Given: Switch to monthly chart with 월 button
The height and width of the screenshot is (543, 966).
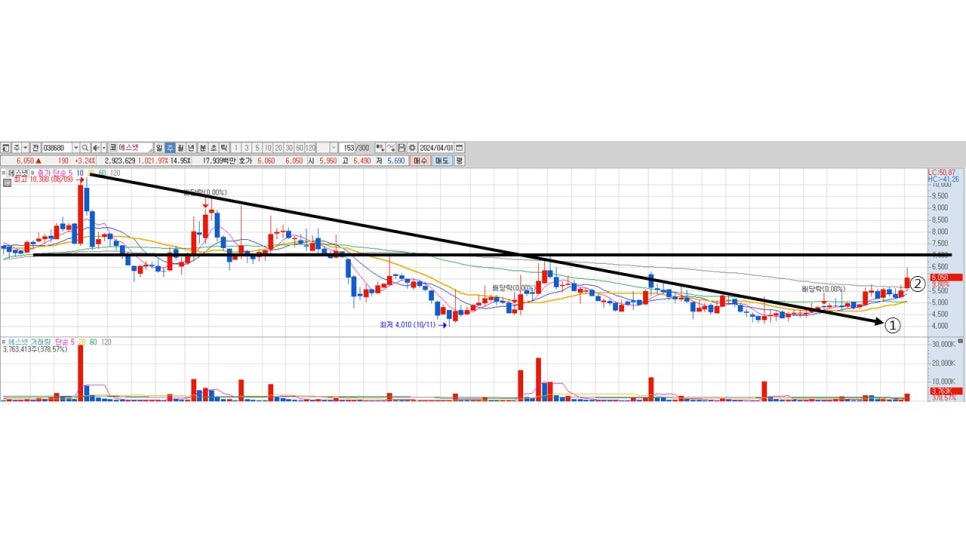Looking at the screenshot, I should click(x=180, y=148).
